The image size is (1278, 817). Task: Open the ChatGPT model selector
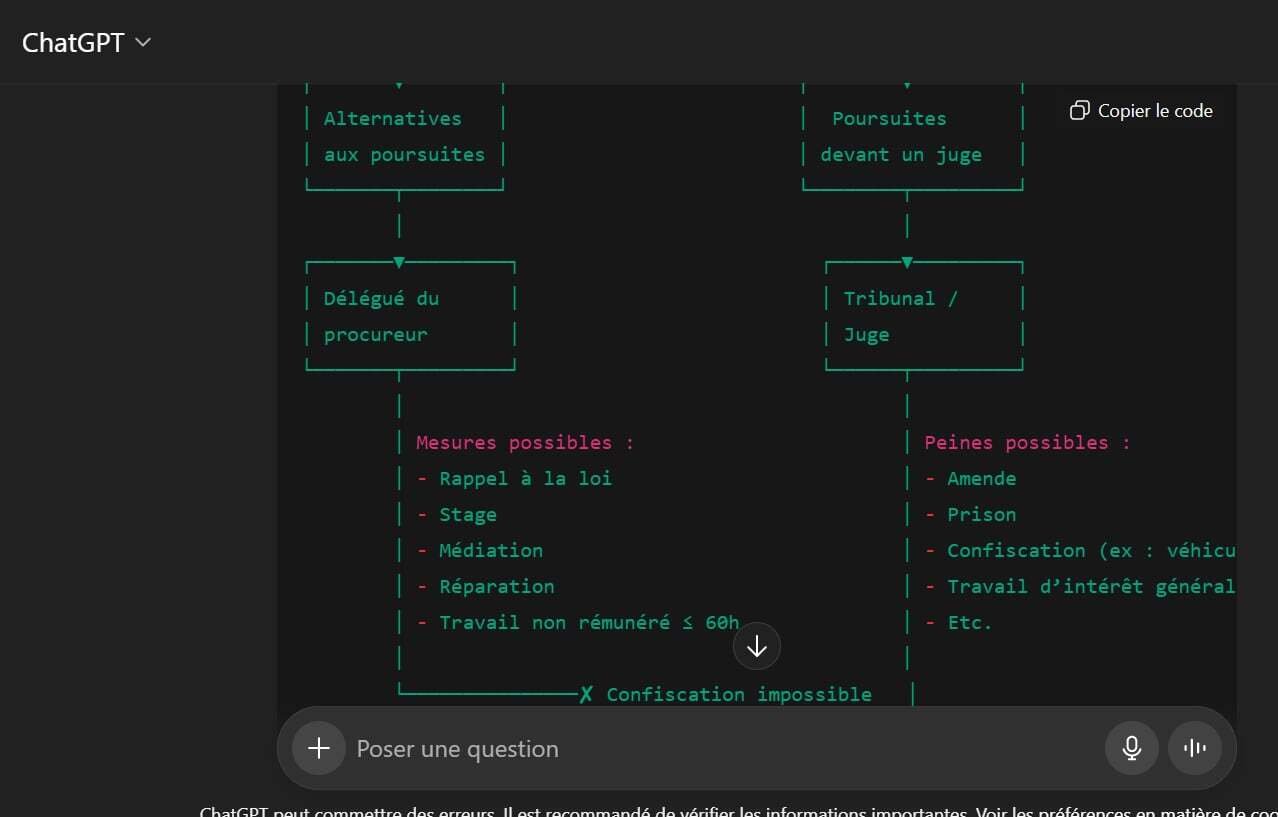(x=85, y=42)
